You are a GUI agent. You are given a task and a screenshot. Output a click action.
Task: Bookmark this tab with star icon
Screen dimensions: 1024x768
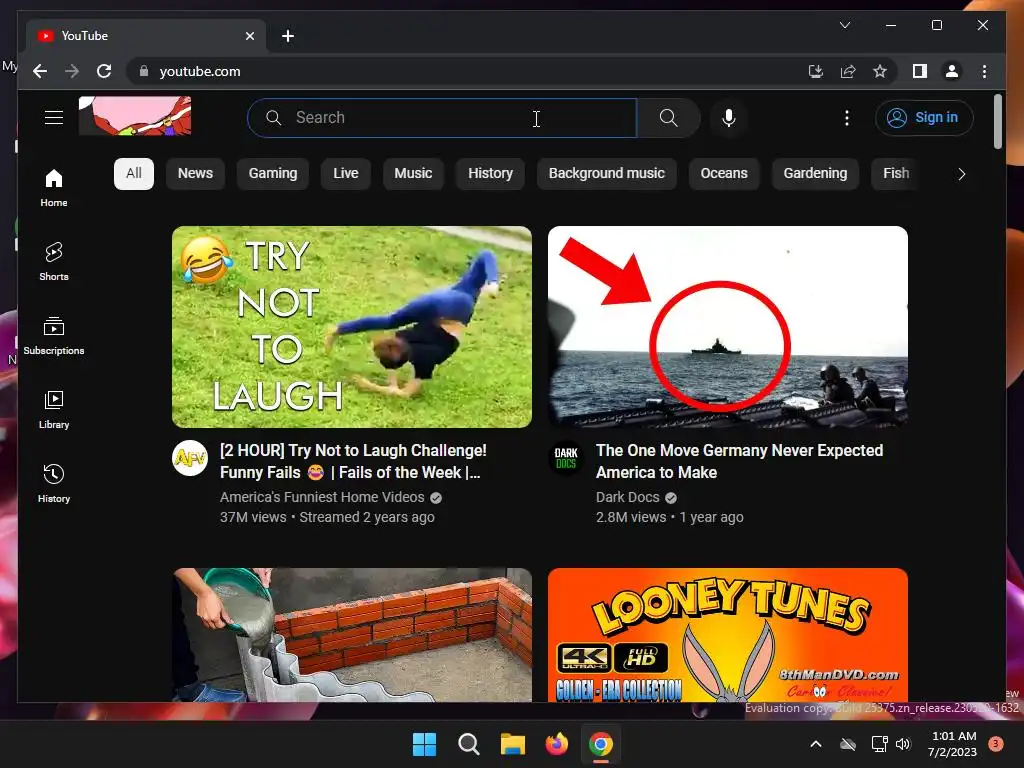[880, 71]
